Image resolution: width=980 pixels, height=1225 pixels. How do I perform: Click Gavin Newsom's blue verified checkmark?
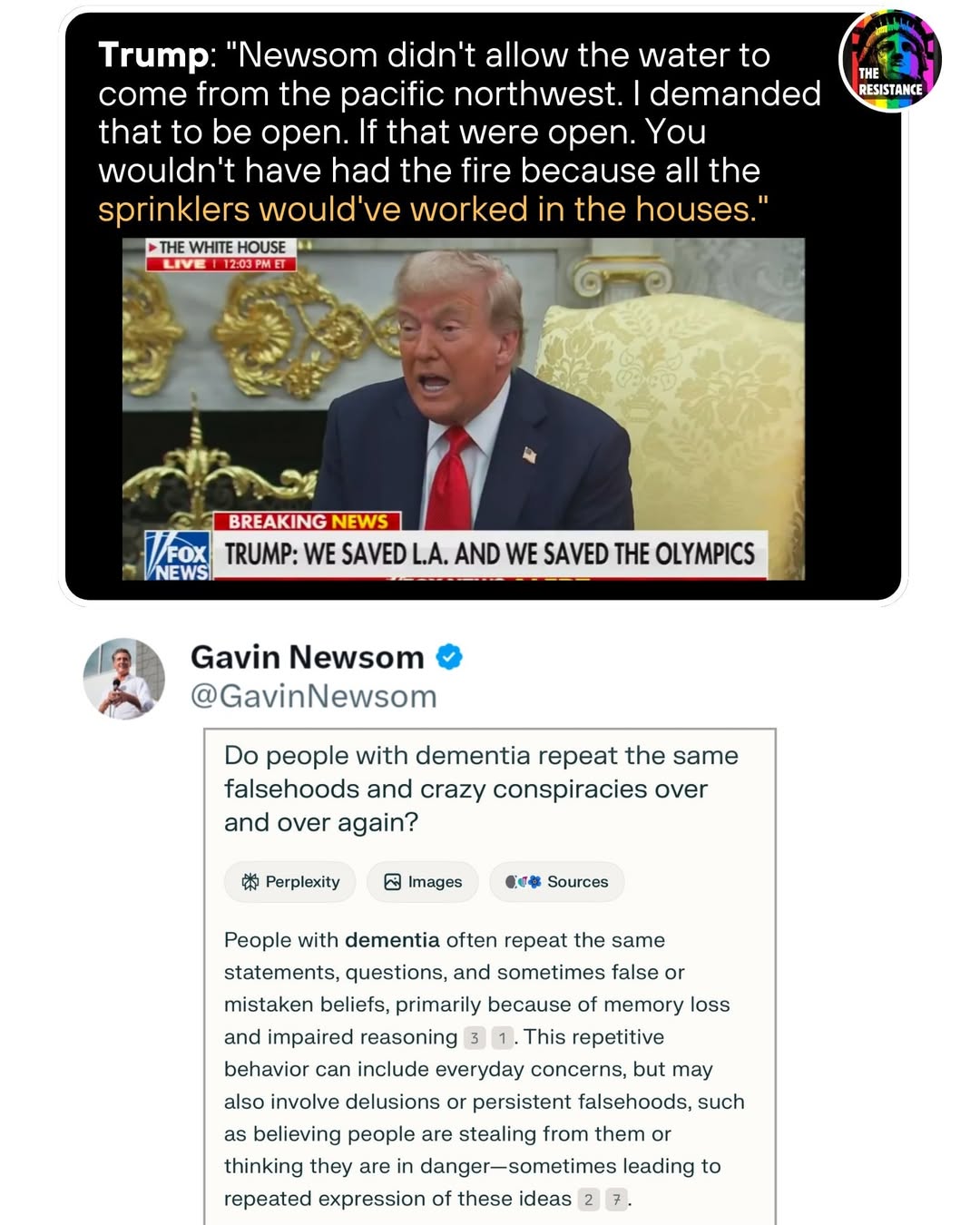coord(449,656)
